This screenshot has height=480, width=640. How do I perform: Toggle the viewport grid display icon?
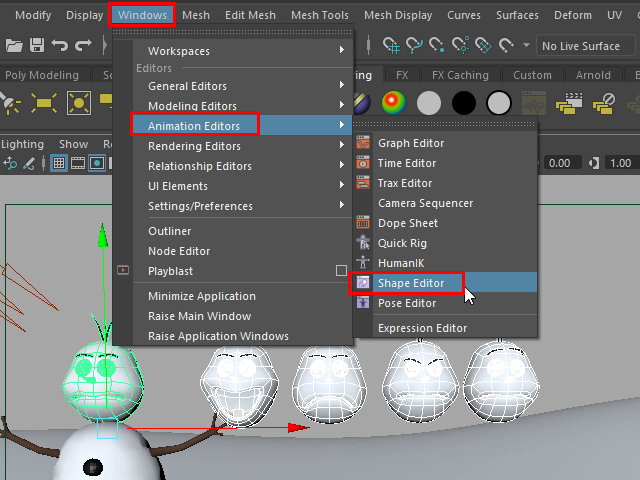coord(60,163)
